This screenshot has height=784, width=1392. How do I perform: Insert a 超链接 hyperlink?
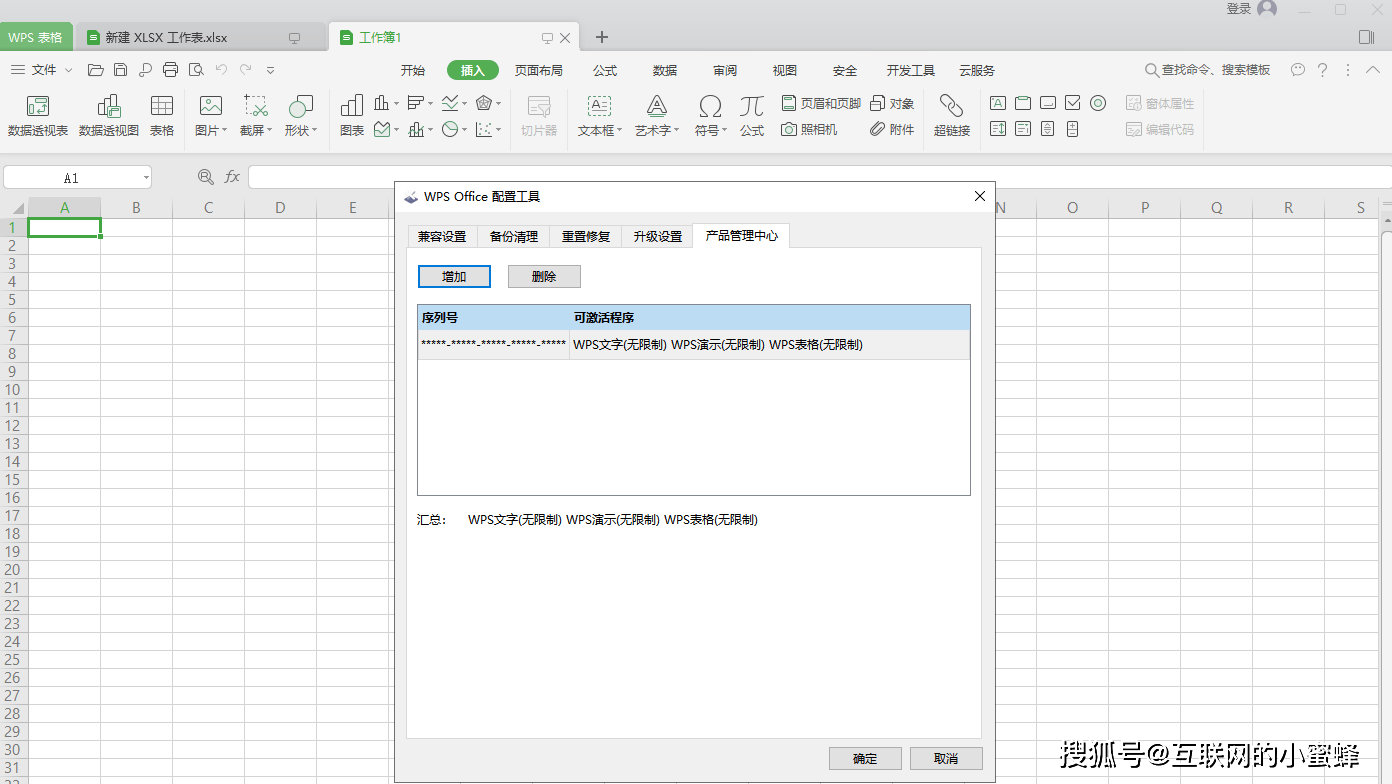click(x=952, y=116)
